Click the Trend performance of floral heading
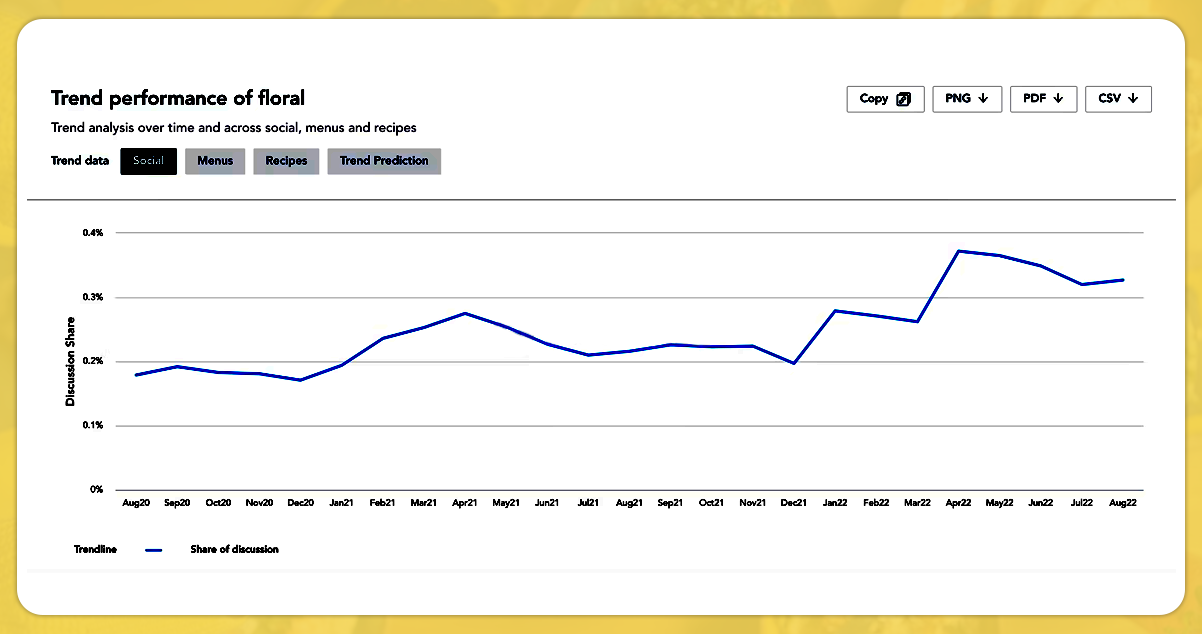The height and width of the screenshot is (634, 1202). (x=178, y=98)
